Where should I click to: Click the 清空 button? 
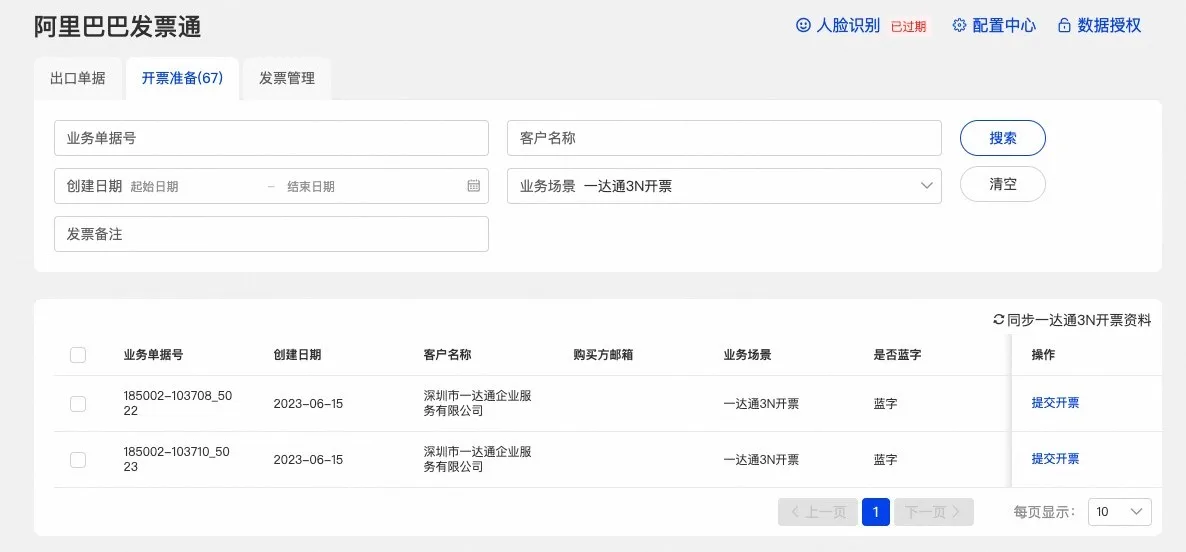[1002, 185]
